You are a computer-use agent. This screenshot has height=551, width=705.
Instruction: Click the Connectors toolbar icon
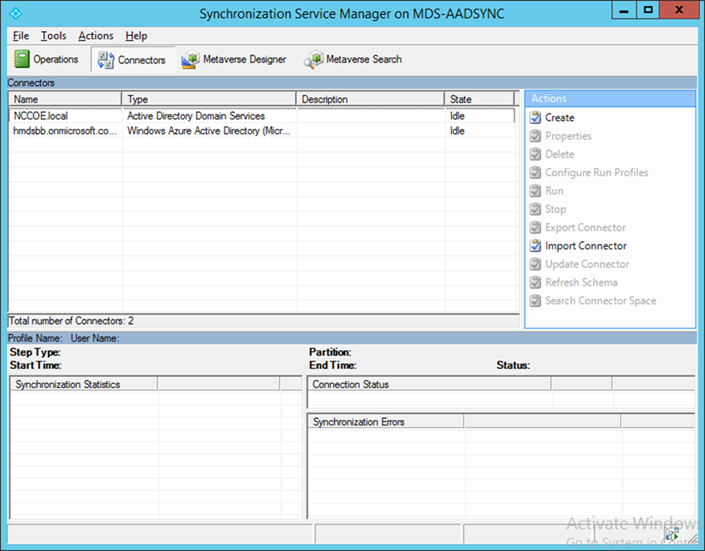click(x=106, y=60)
